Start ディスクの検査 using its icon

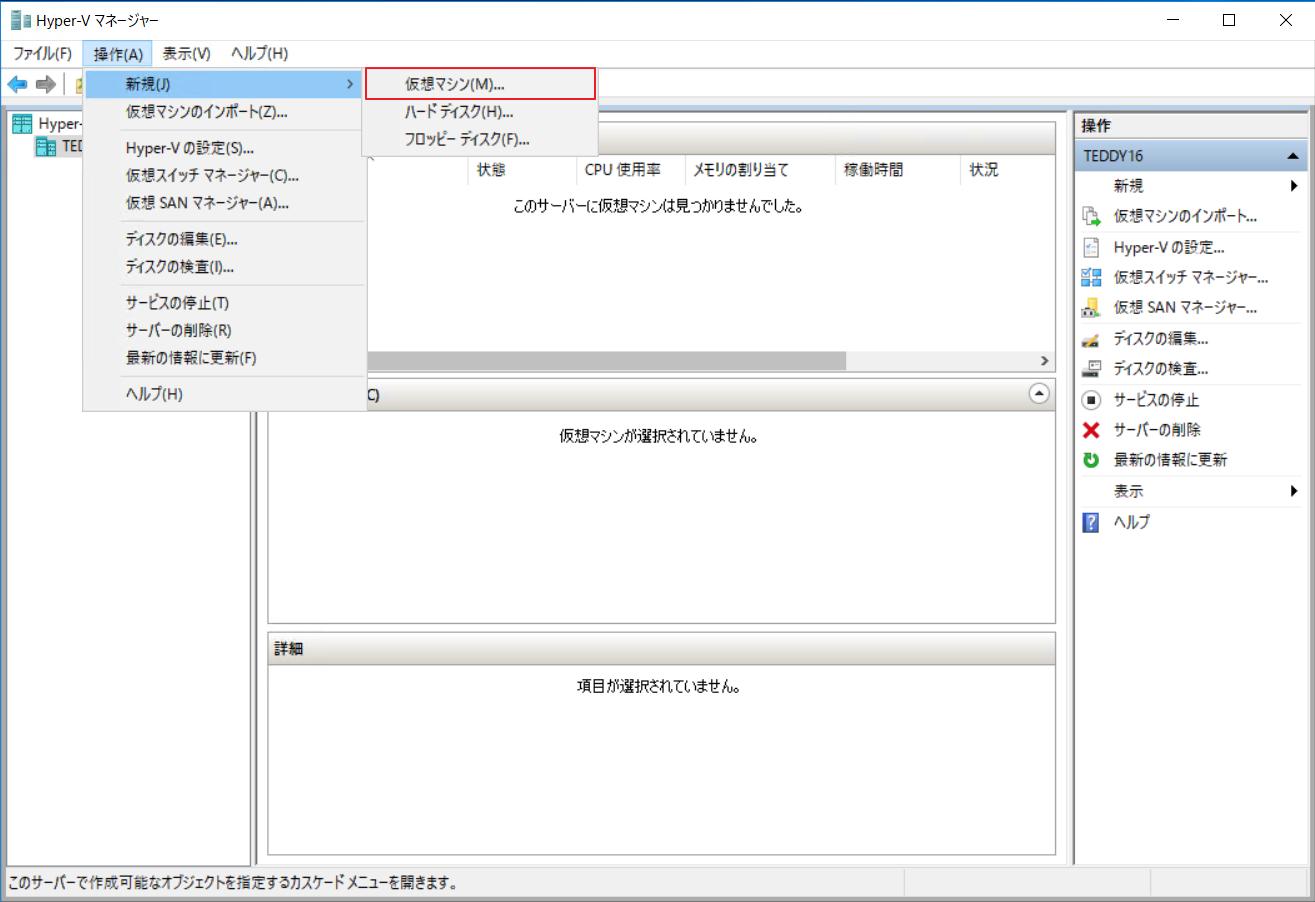coord(1090,368)
